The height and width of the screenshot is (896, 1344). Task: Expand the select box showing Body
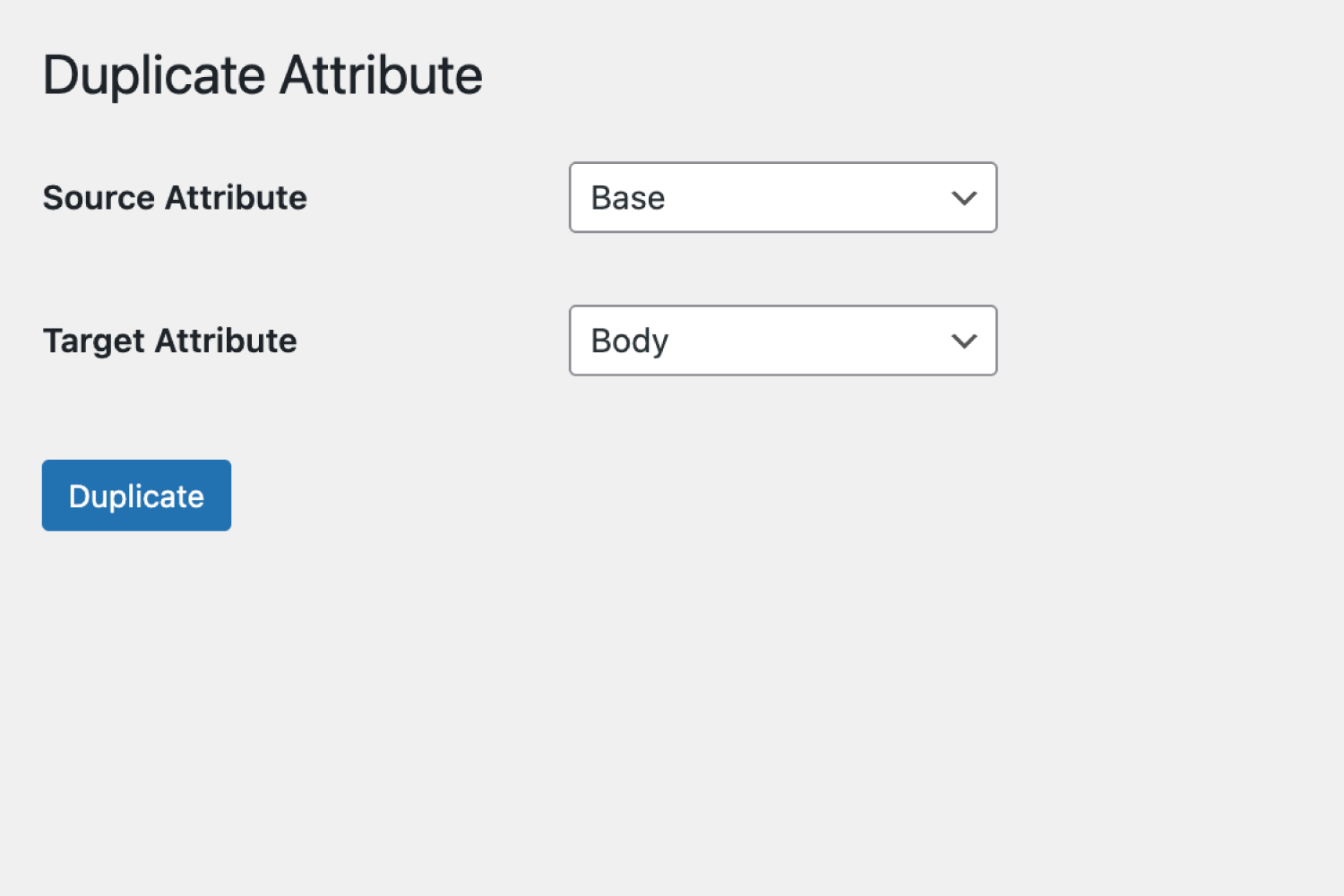(x=782, y=340)
